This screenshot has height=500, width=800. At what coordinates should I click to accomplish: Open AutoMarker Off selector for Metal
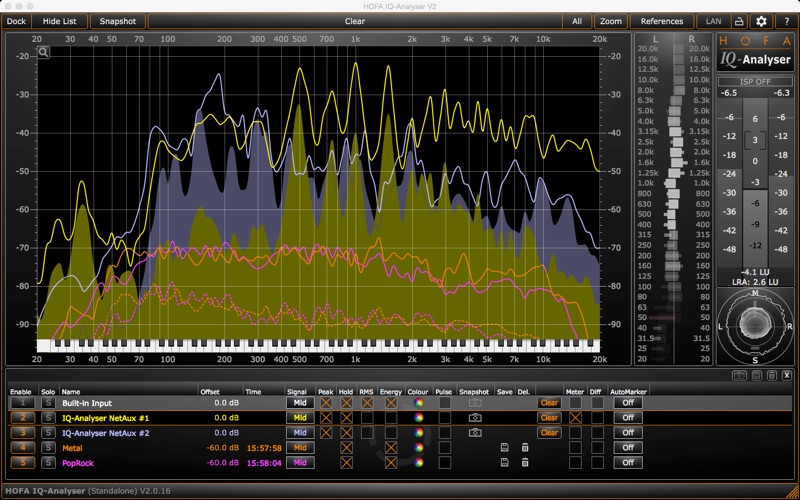coord(628,448)
